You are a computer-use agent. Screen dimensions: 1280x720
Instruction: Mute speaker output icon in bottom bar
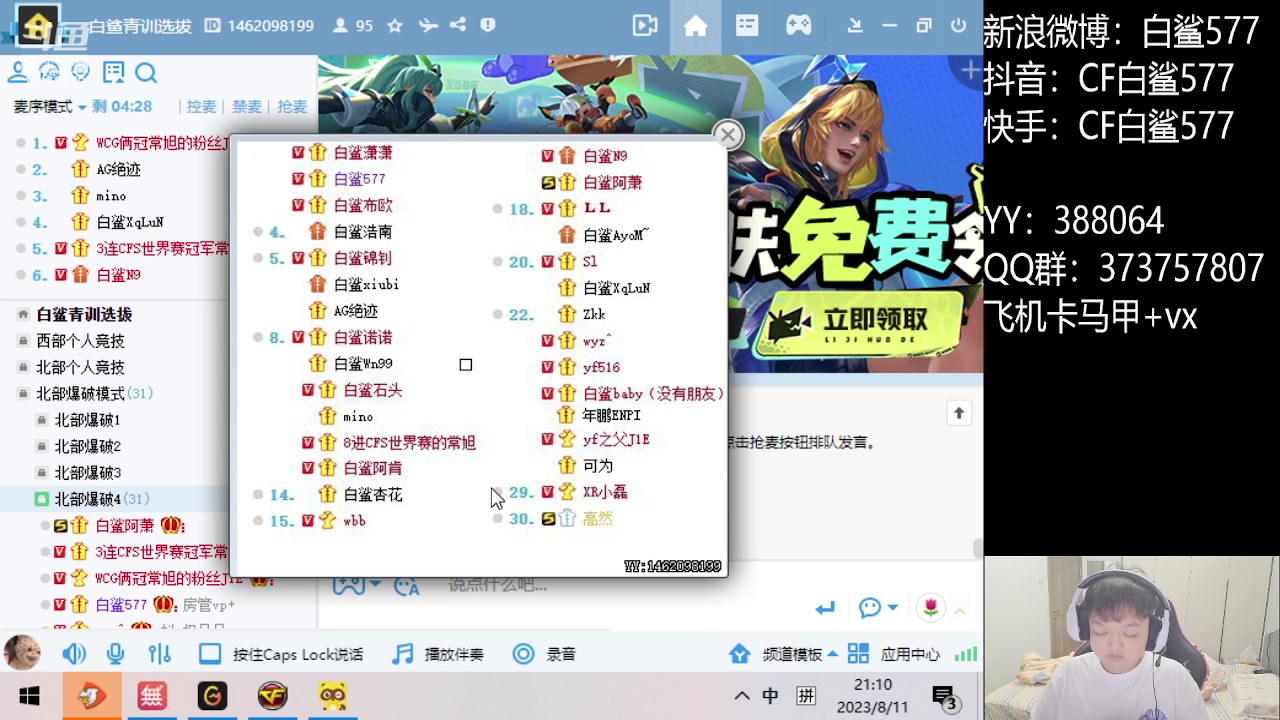pyautogui.click(x=74, y=654)
